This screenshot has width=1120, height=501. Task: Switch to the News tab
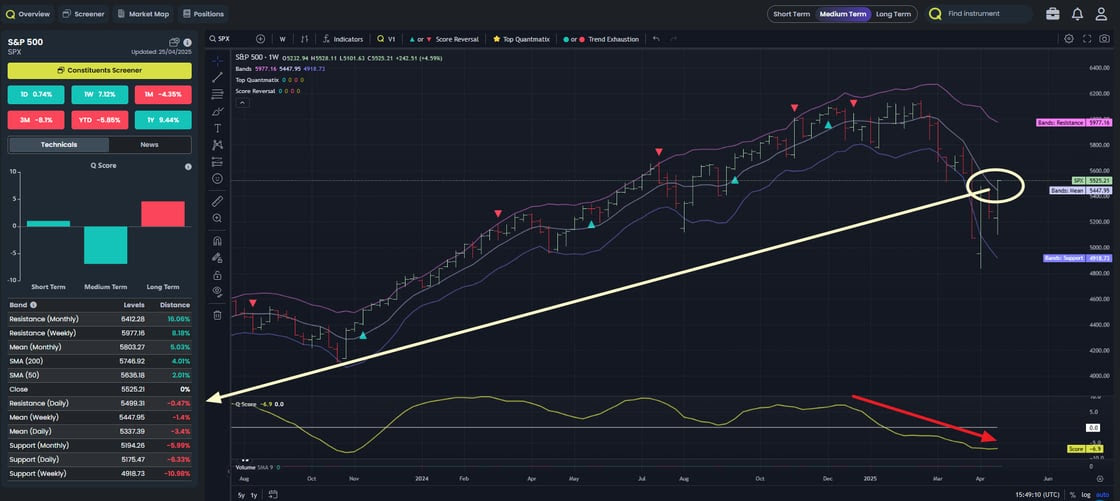[149, 144]
